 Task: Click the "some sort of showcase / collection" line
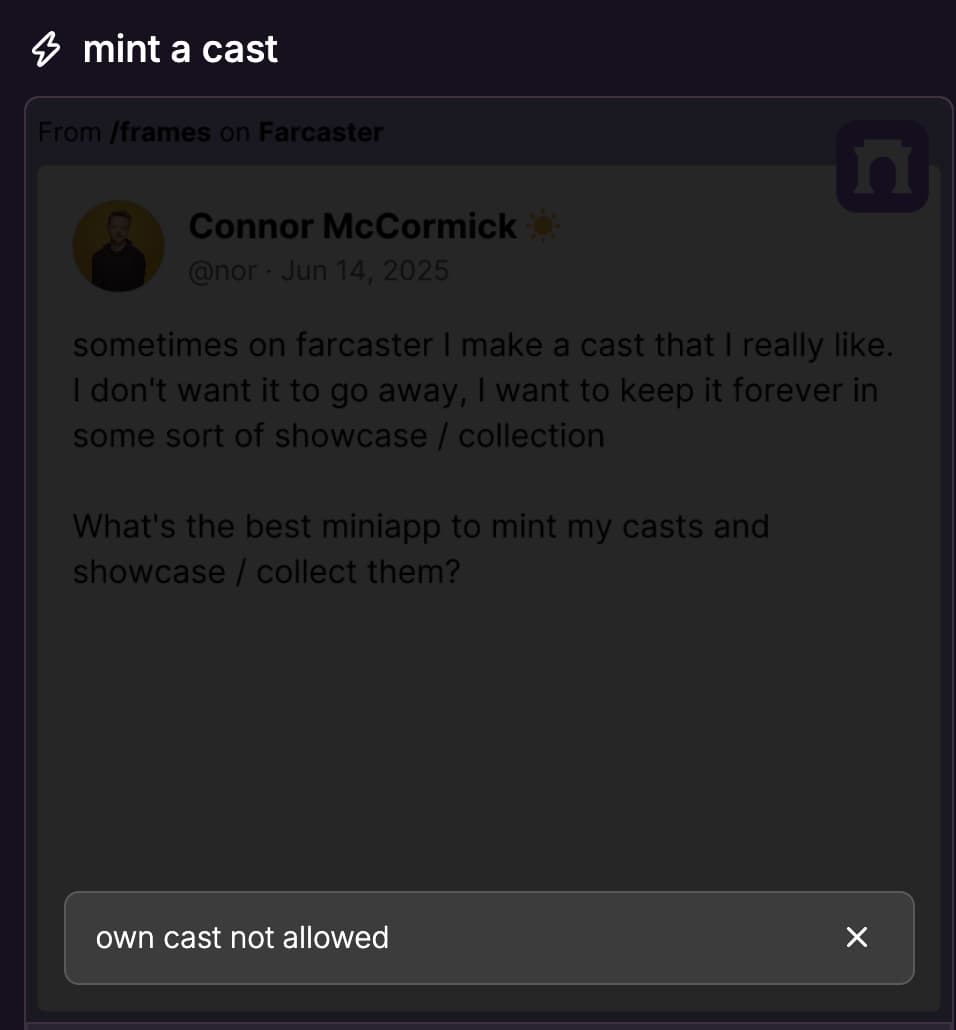(338, 436)
